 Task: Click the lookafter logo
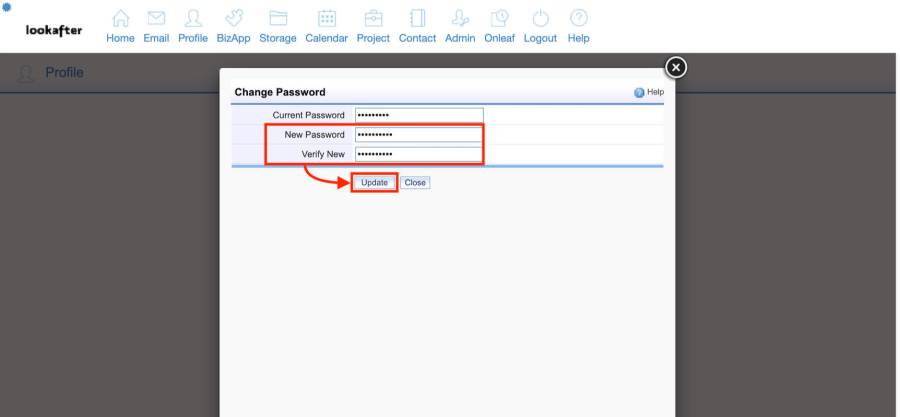(x=54, y=29)
